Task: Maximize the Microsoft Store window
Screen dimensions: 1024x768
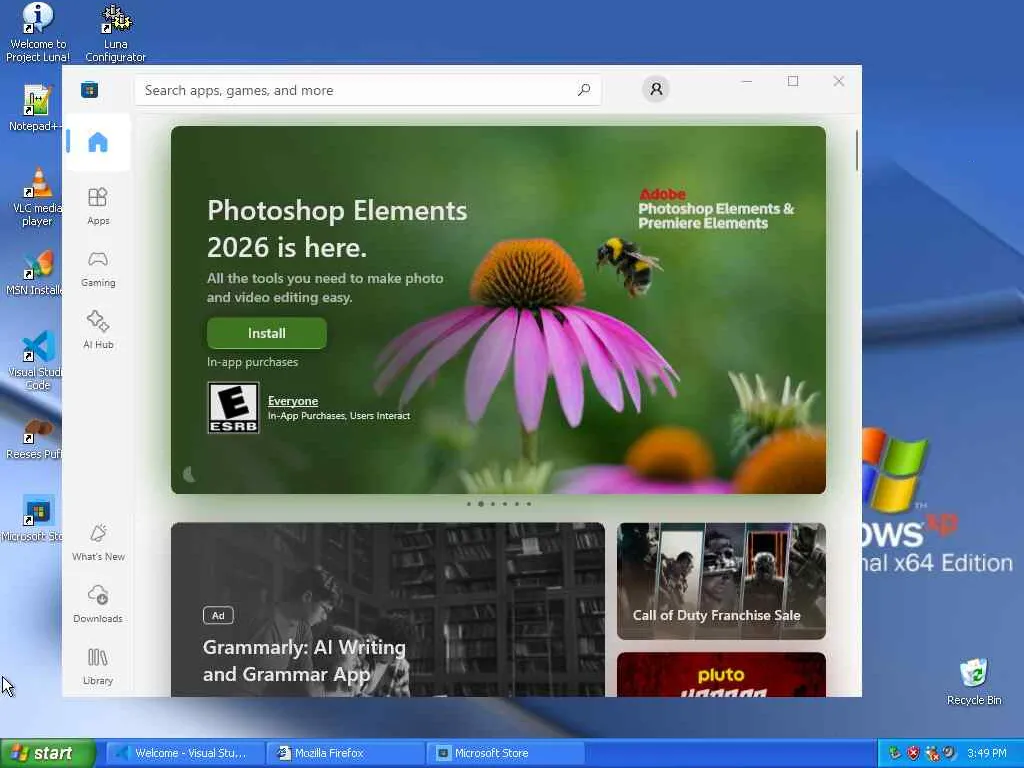Action: (793, 81)
